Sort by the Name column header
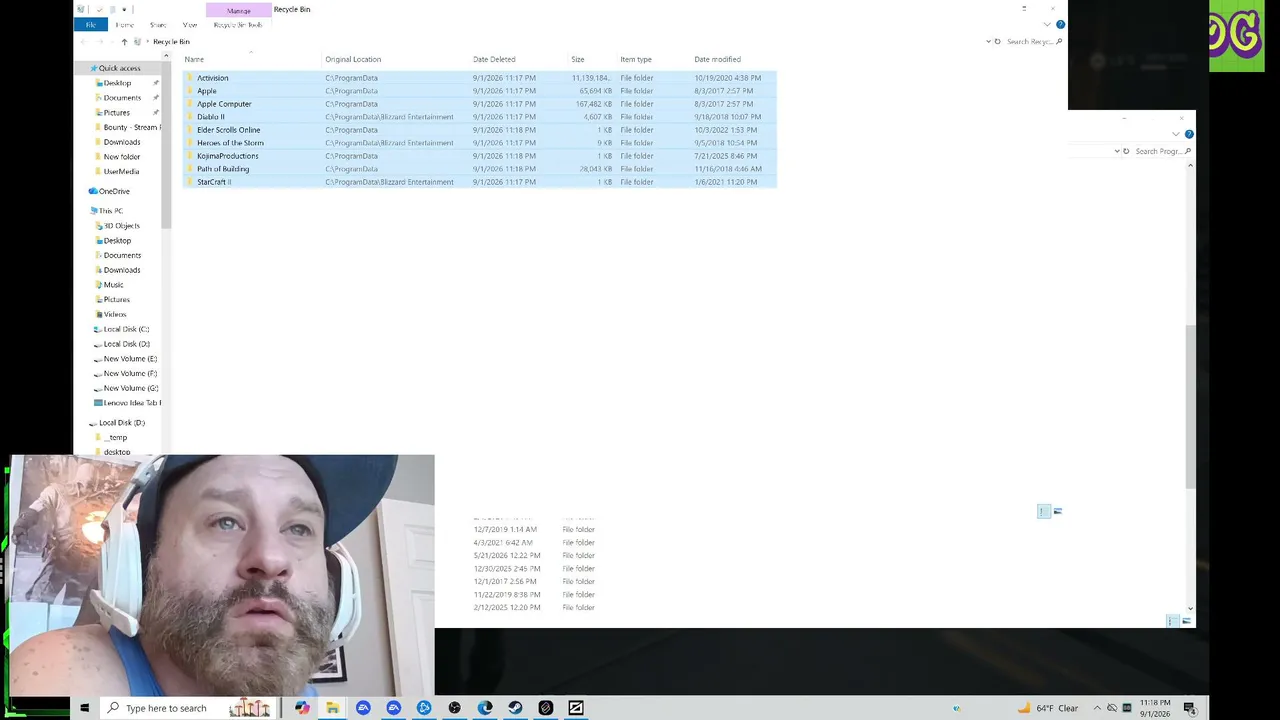The width and height of the screenshot is (1280, 720). coord(194,59)
